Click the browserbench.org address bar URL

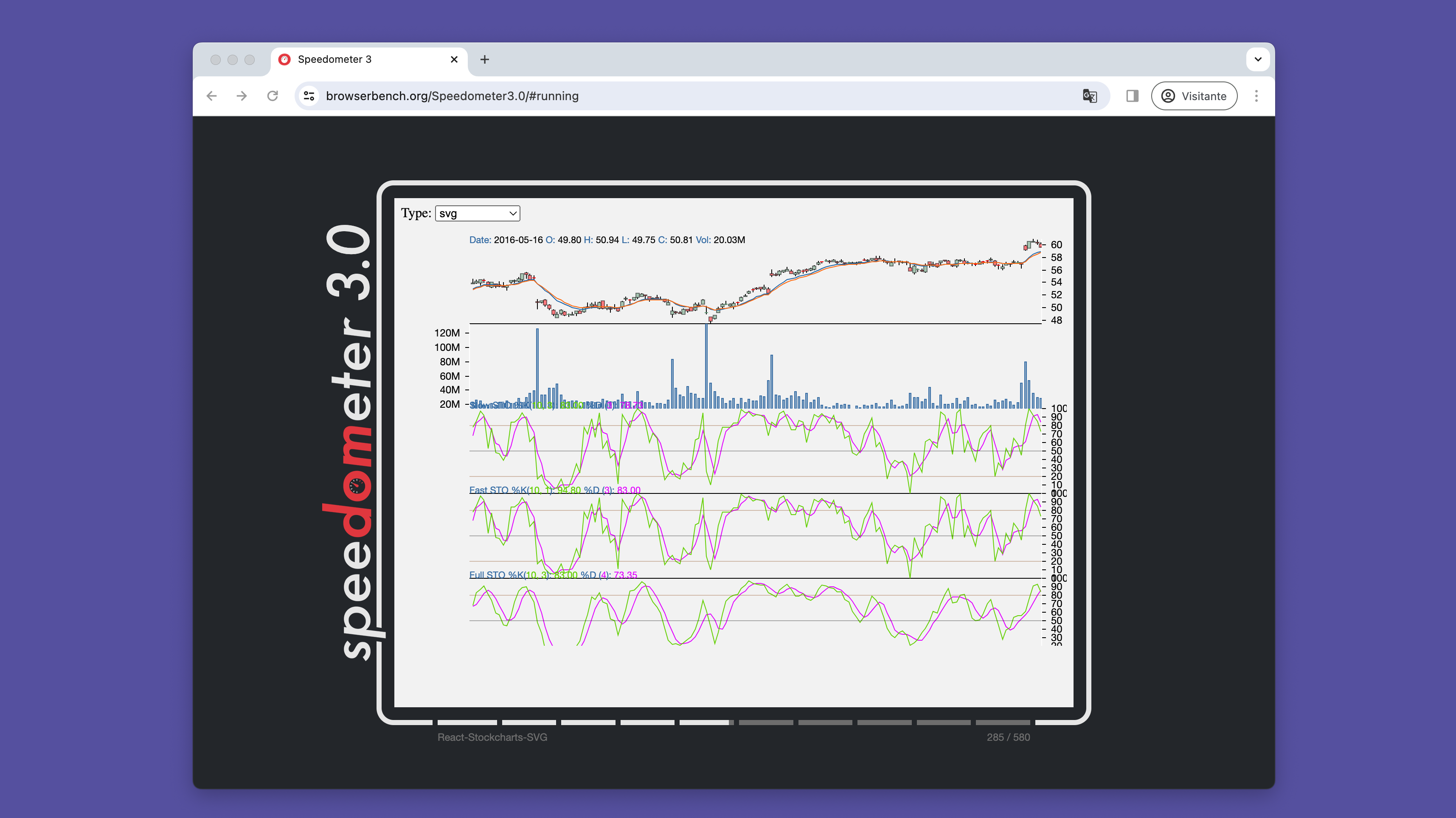pyautogui.click(x=452, y=96)
